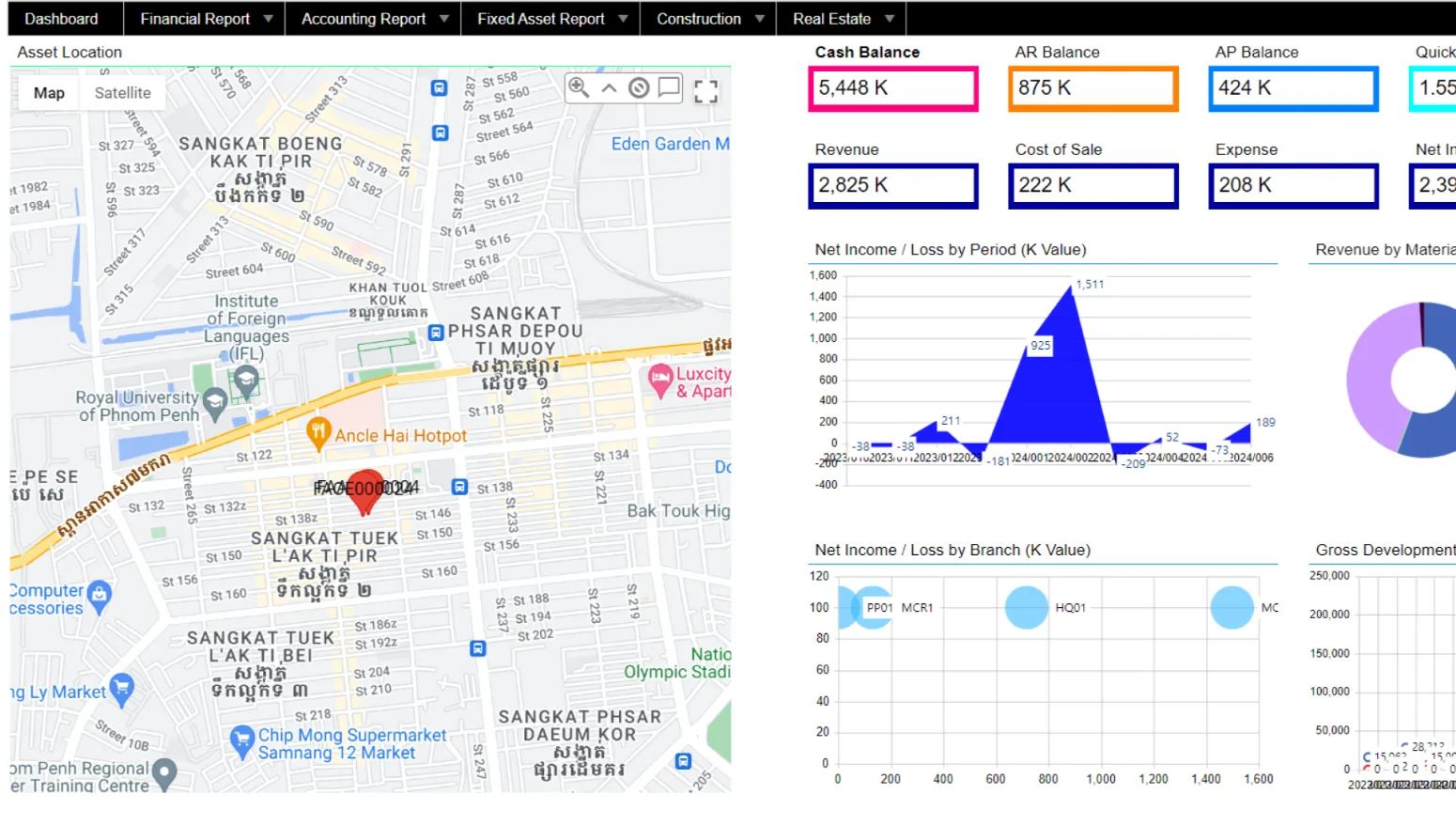This screenshot has height=825, width=1456.
Task: Switch map to Satellite view
Action: (122, 93)
